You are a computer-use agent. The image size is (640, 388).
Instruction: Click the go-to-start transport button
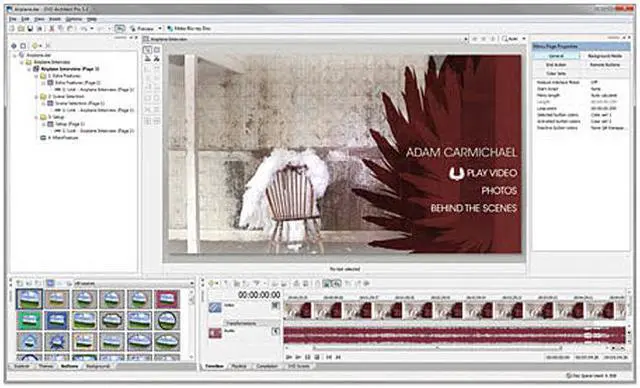coord(329,357)
